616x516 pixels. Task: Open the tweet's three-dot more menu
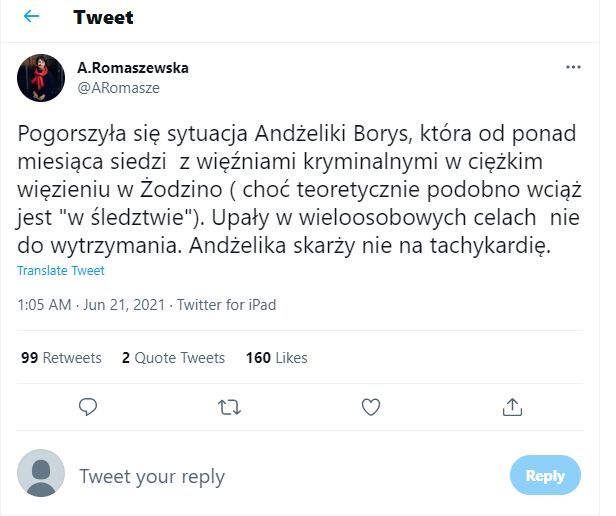573,67
